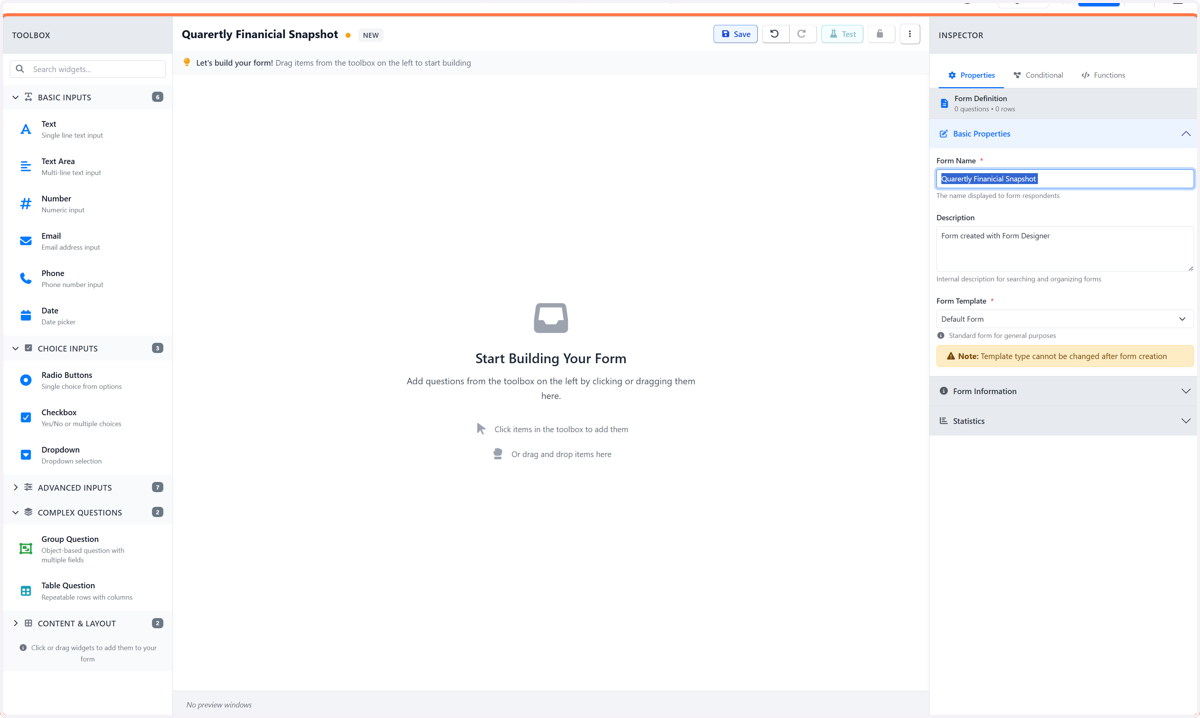This screenshot has height=718, width=1200.
Task: Click the inbox tray icon in canvas
Action: tap(551, 318)
